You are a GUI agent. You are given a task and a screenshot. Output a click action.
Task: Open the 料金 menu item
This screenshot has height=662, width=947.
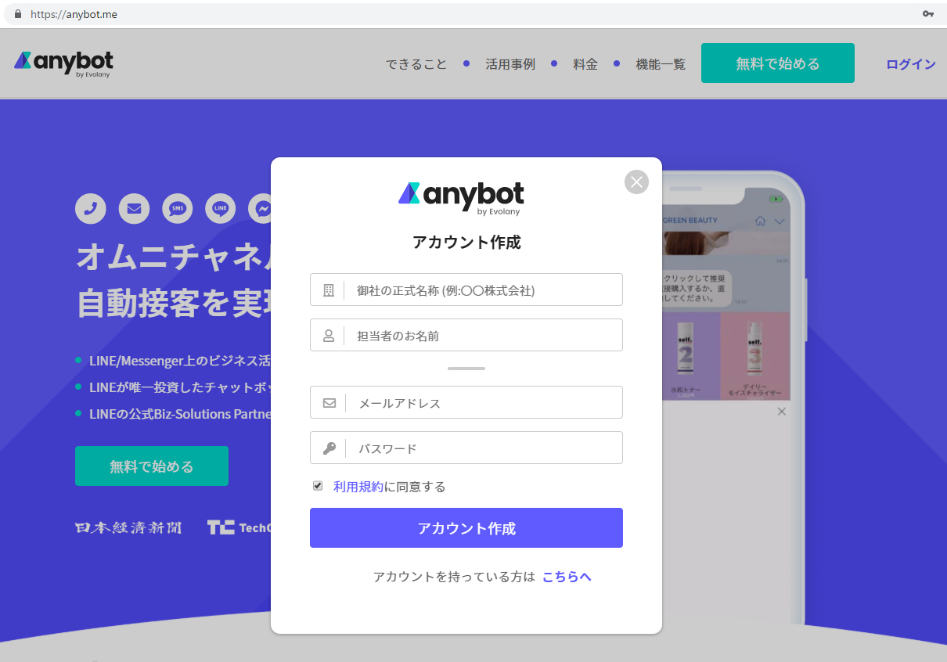585,64
